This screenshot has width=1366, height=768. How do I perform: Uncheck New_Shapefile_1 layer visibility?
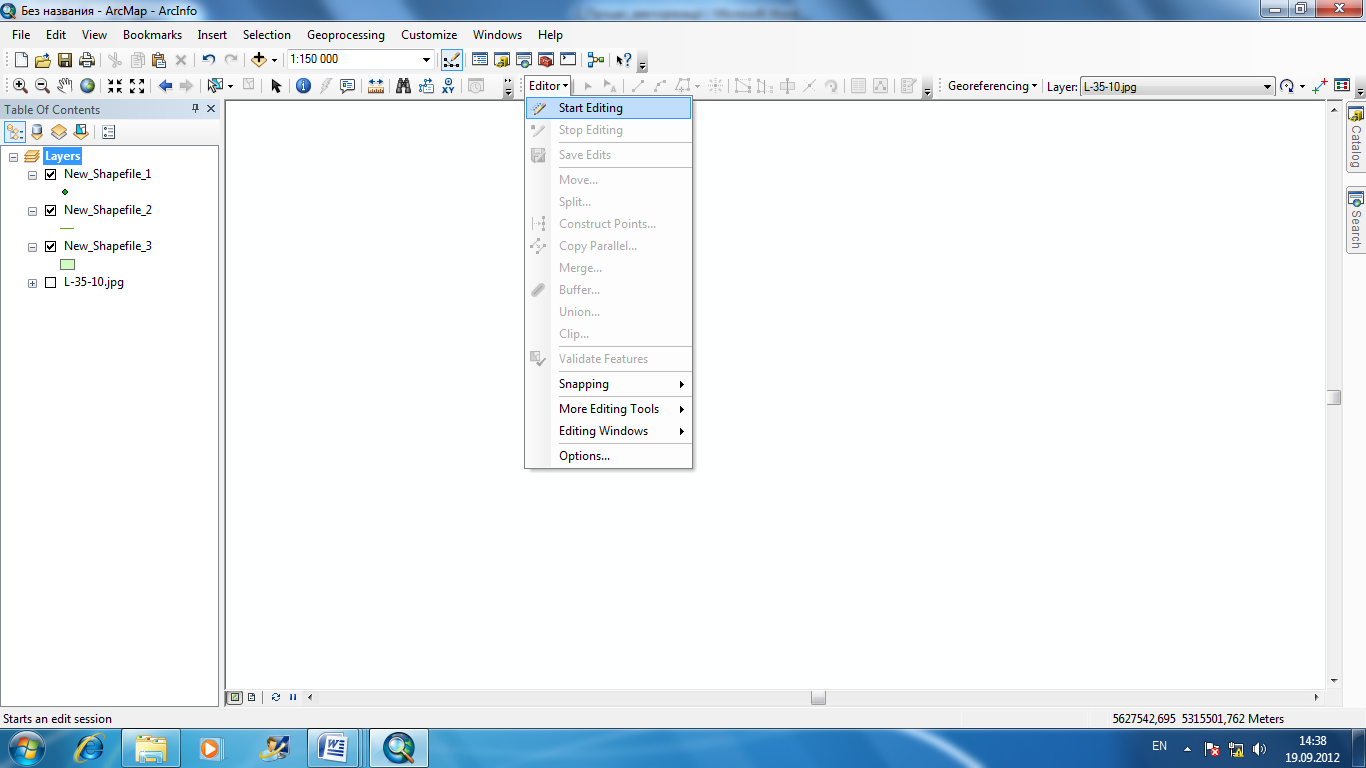coord(50,174)
